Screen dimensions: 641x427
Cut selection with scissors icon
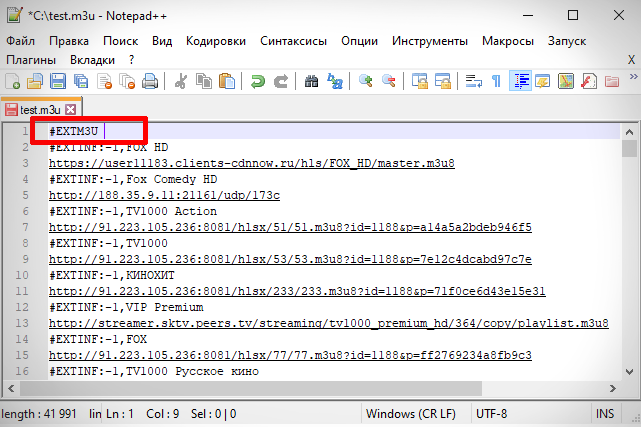coord(181,81)
